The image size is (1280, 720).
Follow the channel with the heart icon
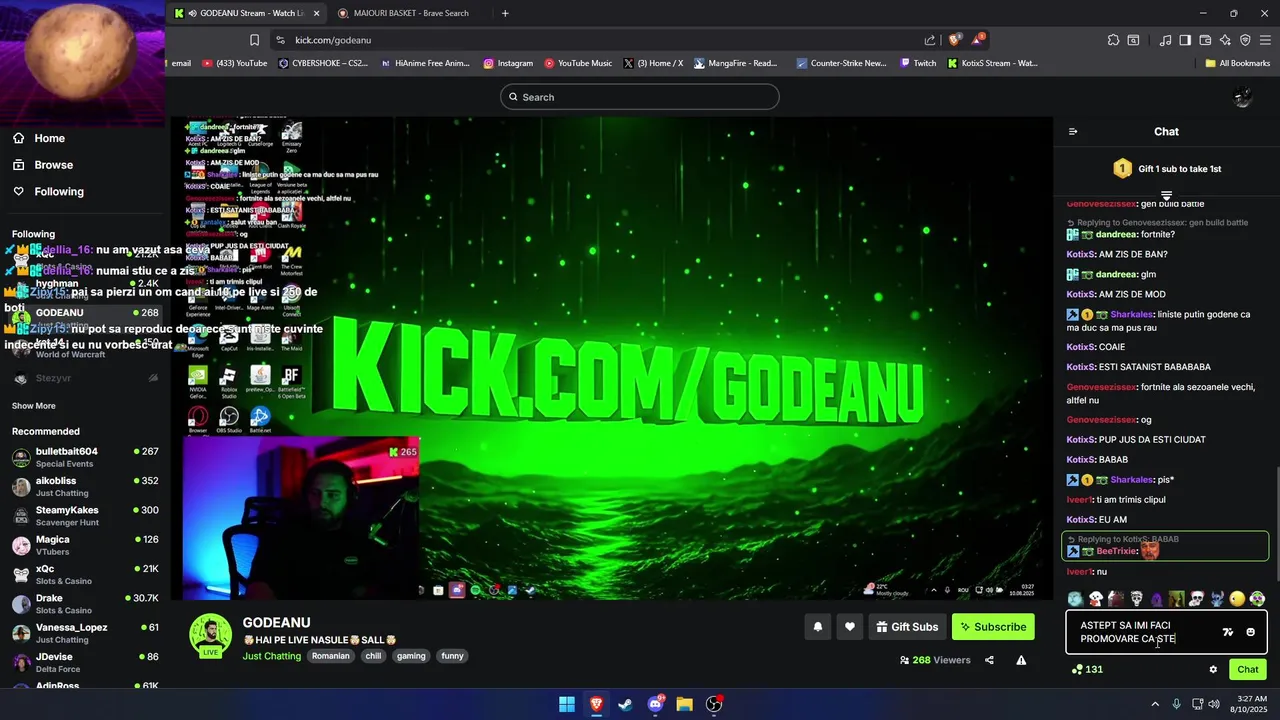coord(850,627)
